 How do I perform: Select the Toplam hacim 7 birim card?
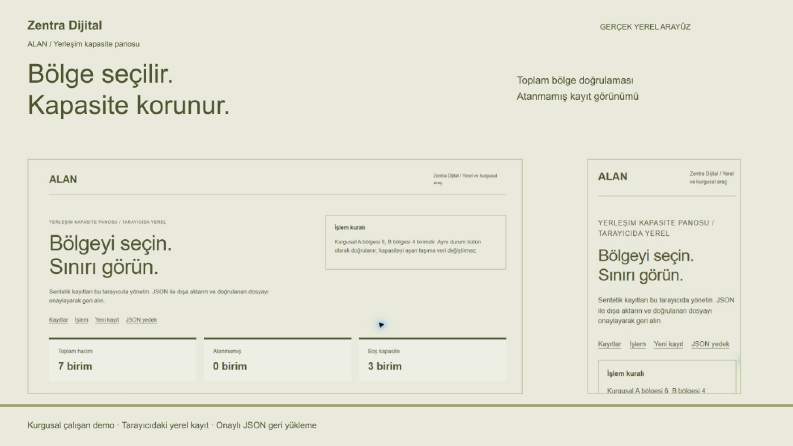click(x=122, y=359)
